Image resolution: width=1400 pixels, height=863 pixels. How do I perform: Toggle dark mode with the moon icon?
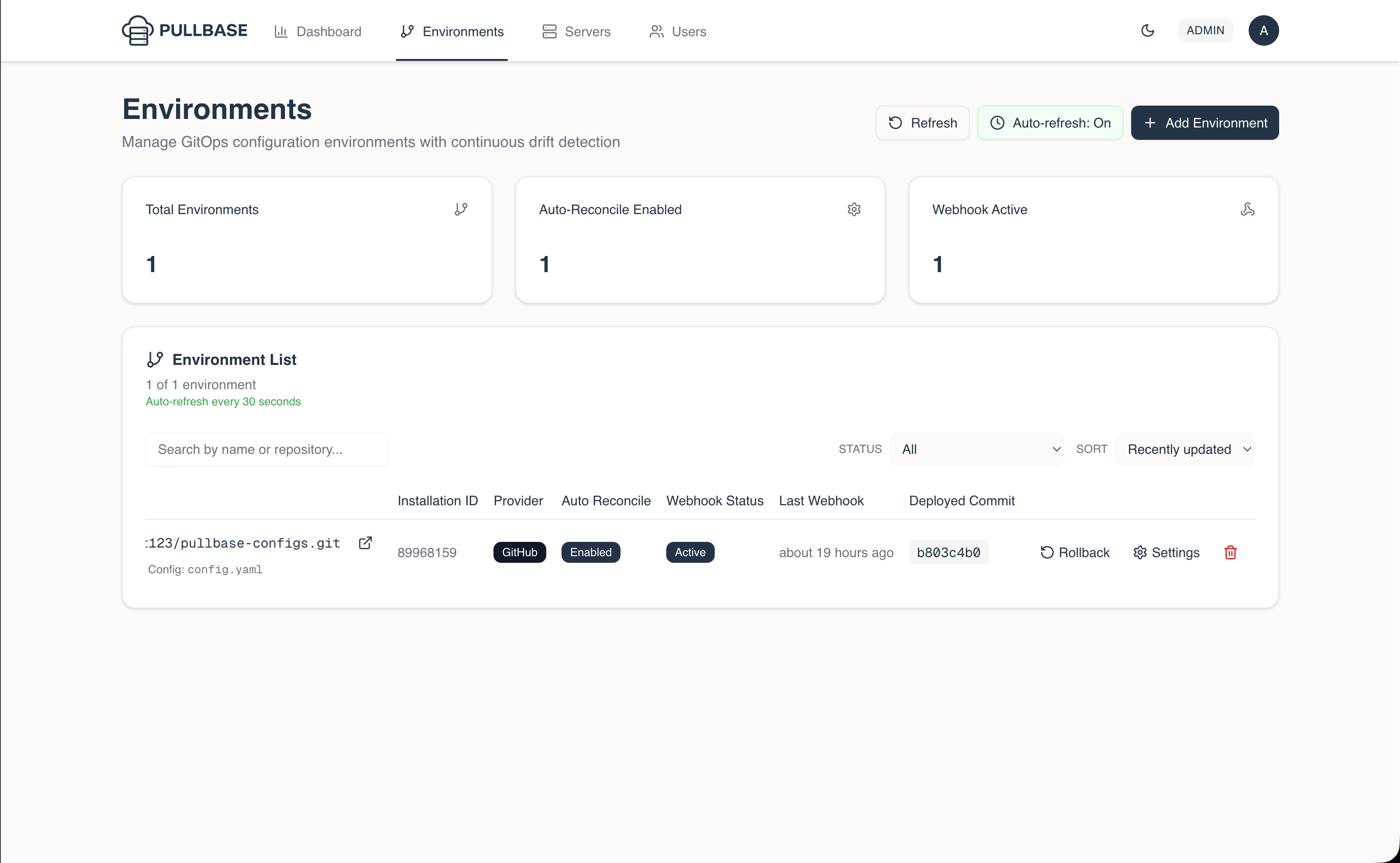tap(1148, 30)
